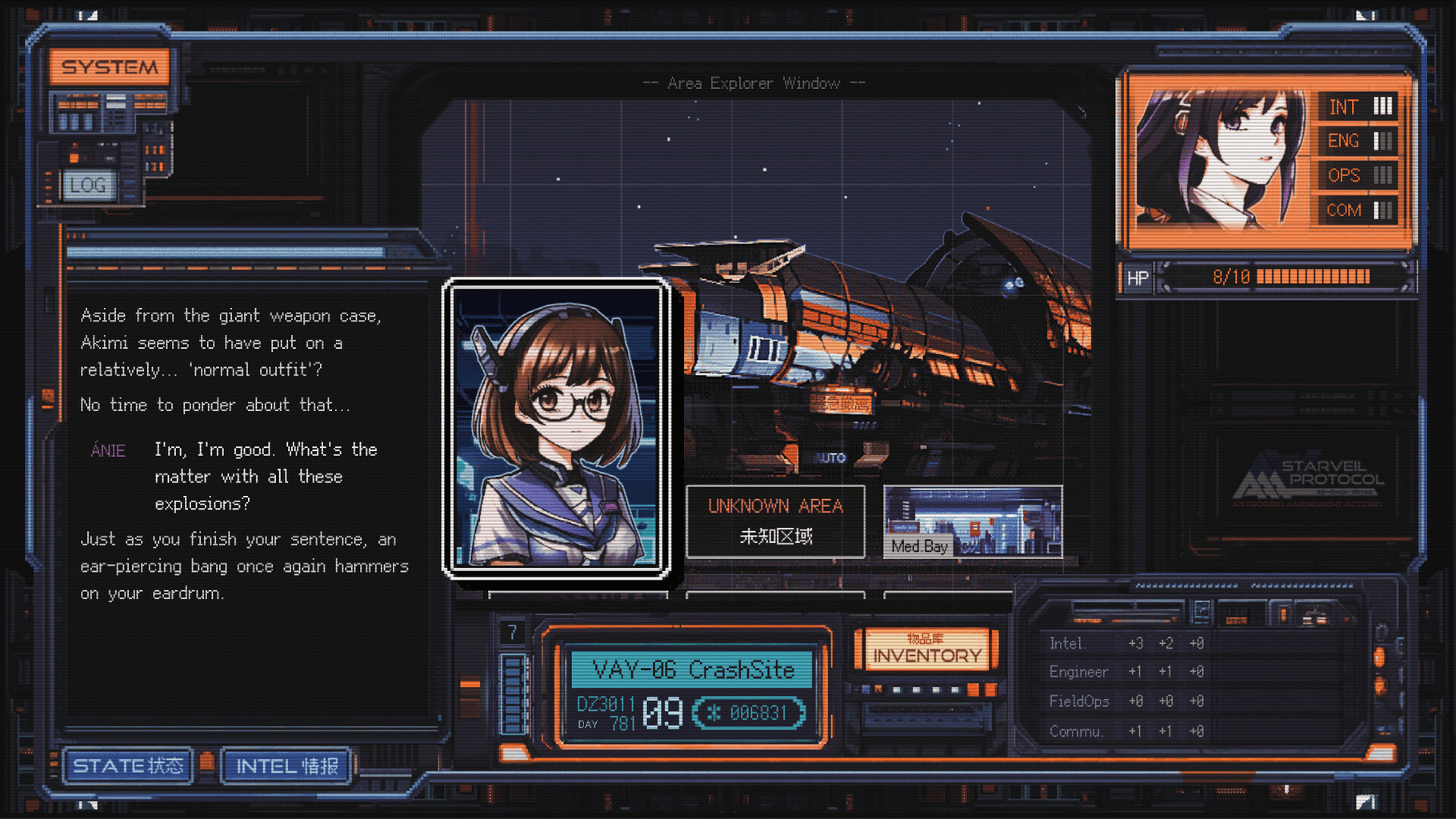Click the 'No time to ponder about that...' line
This screenshot has height=819, width=1456.
(x=215, y=405)
